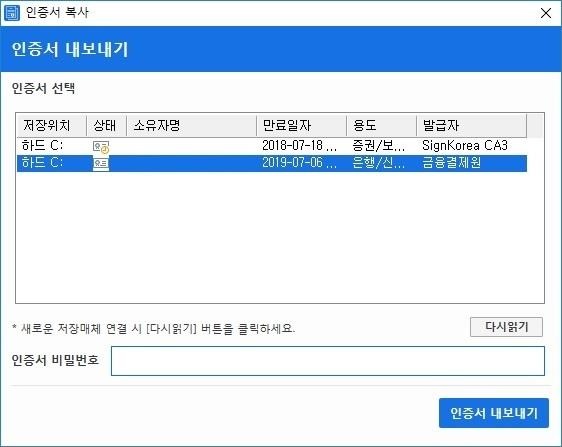Click the 은행/신... usage cell
The height and width of the screenshot is (447, 562).
coord(378,163)
